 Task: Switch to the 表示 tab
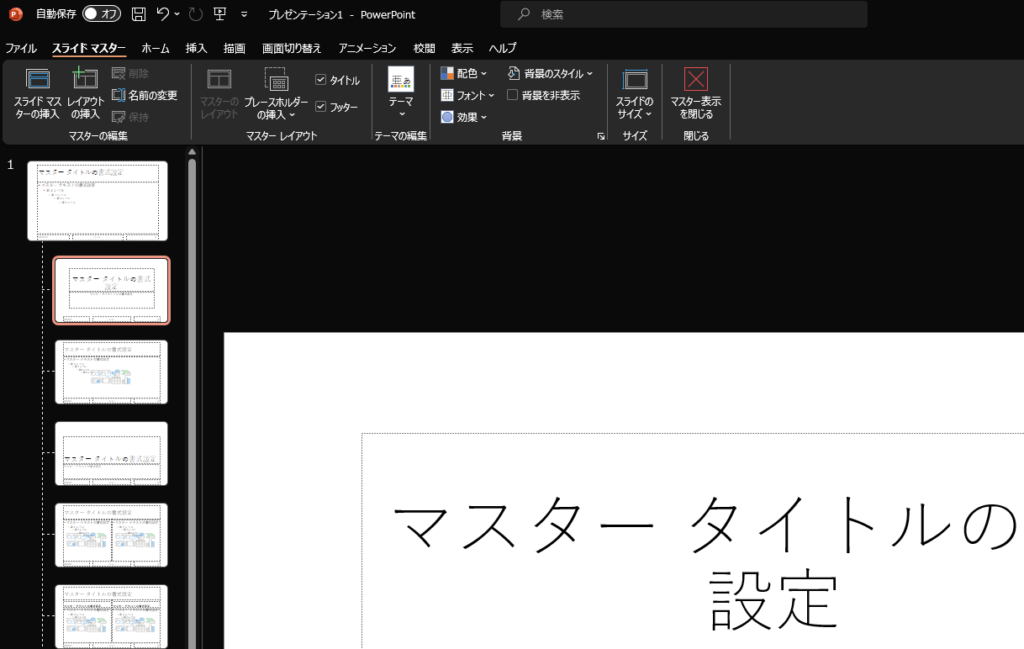tap(462, 48)
